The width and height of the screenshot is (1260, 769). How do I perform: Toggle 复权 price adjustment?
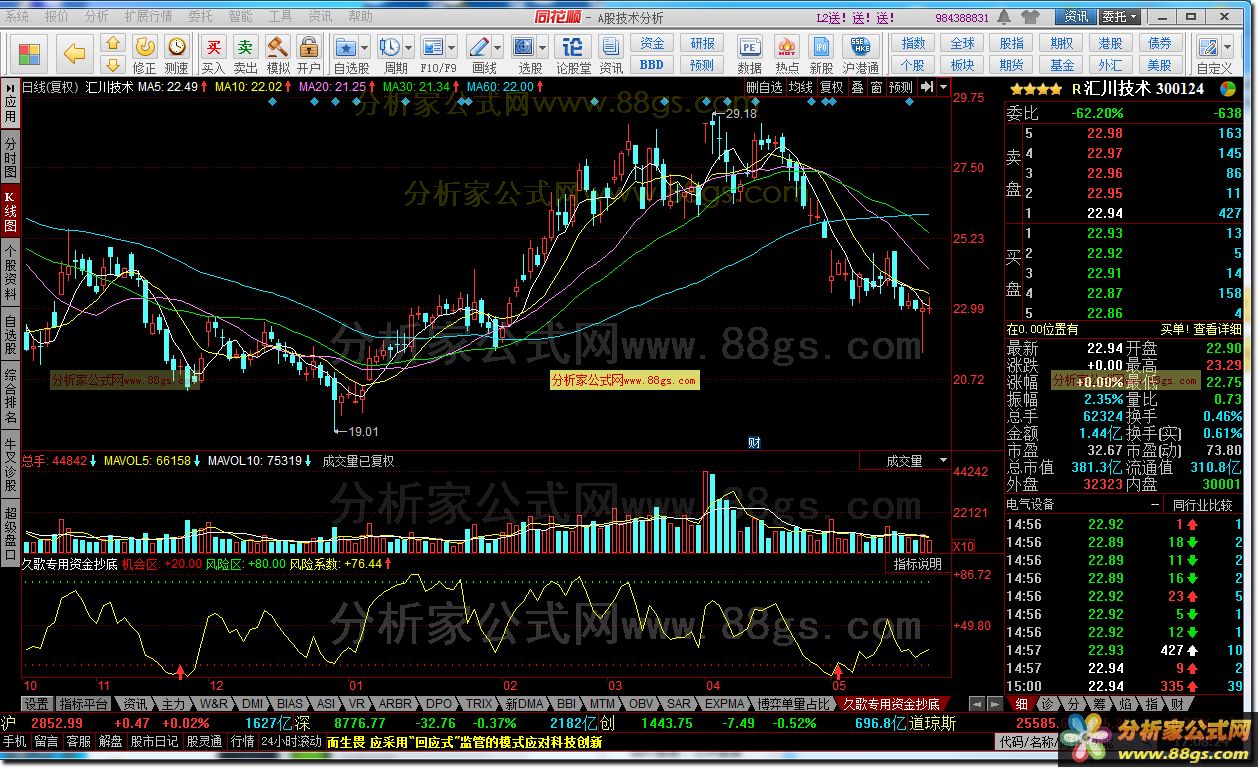(832, 87)
